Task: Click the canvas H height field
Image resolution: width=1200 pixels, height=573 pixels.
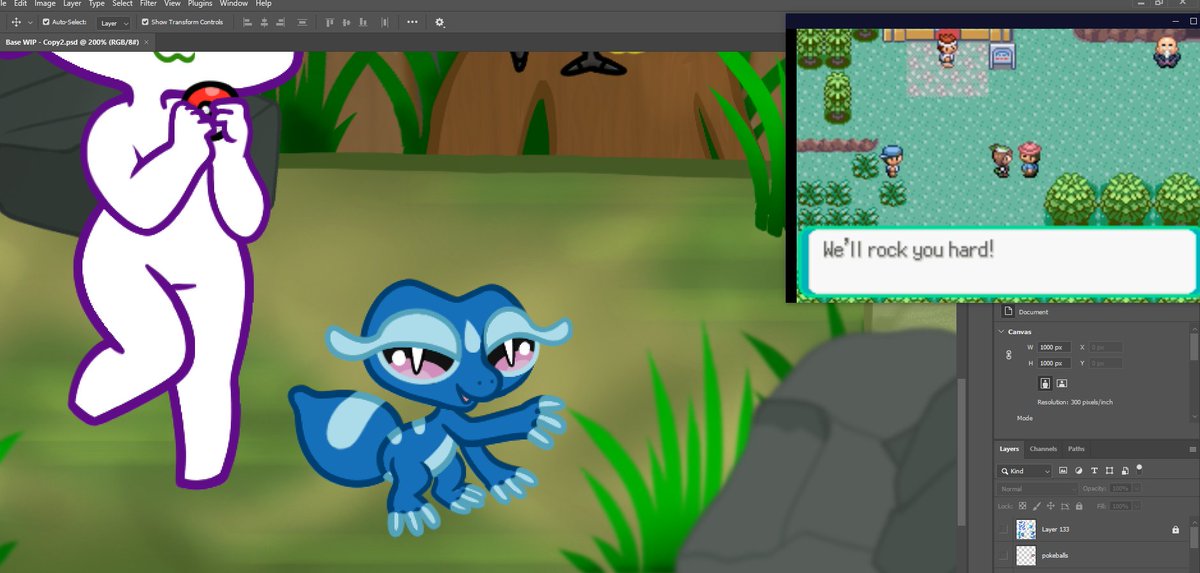Action: (1054, 363)
